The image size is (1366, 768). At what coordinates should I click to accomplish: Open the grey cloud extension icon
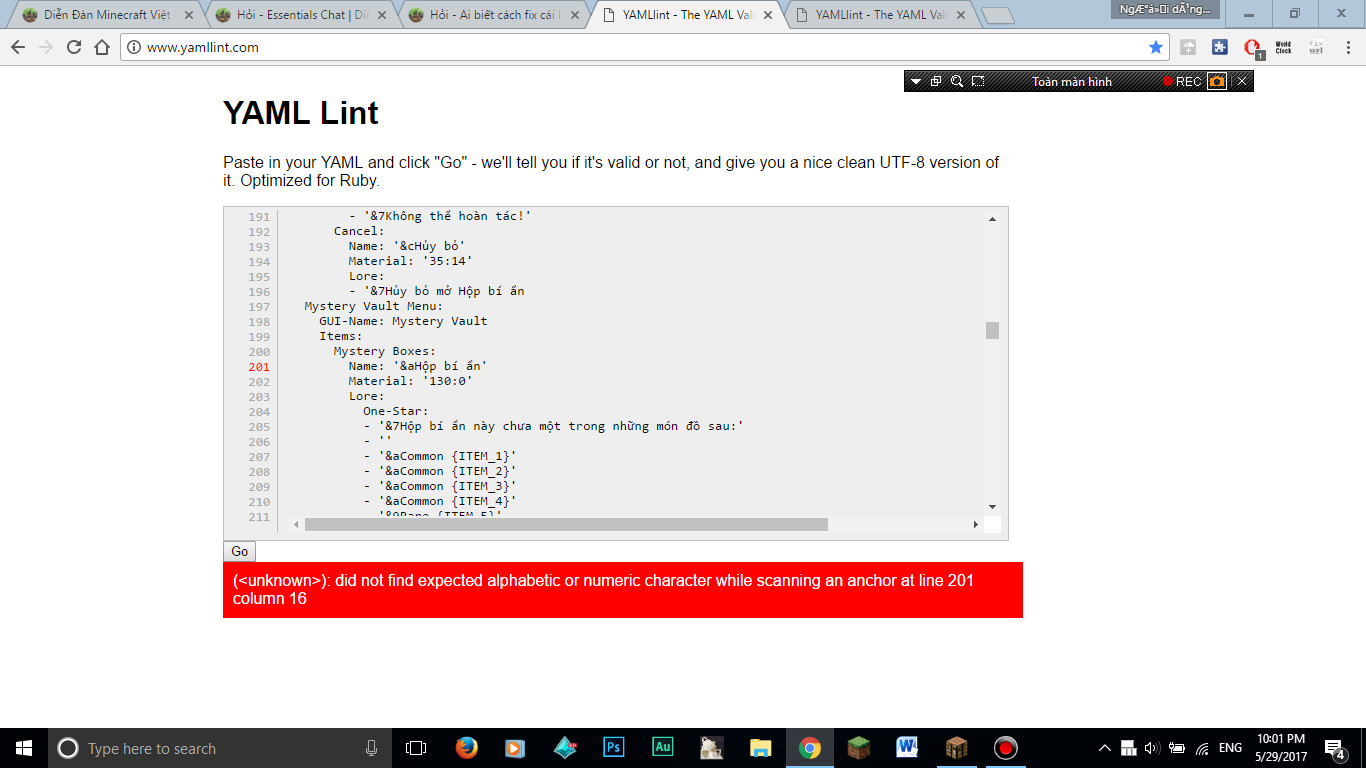pyautogui.click(x=1188, y=47)
